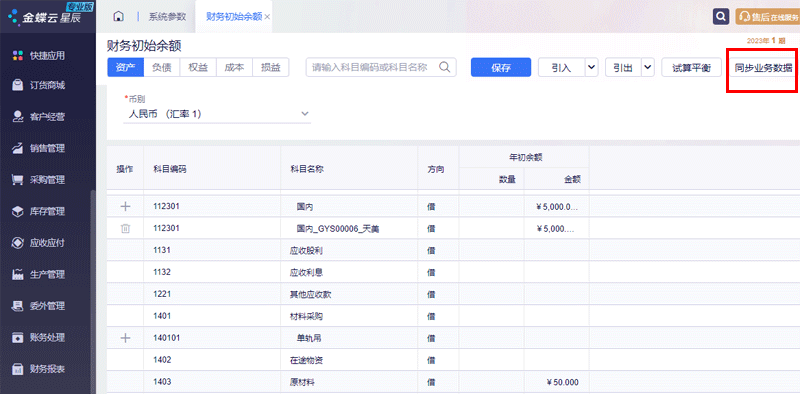Viewport: 800px width, 394px height.
Task: Click the 1132 应收利息 row name
Action: click(x=306, y=273)
